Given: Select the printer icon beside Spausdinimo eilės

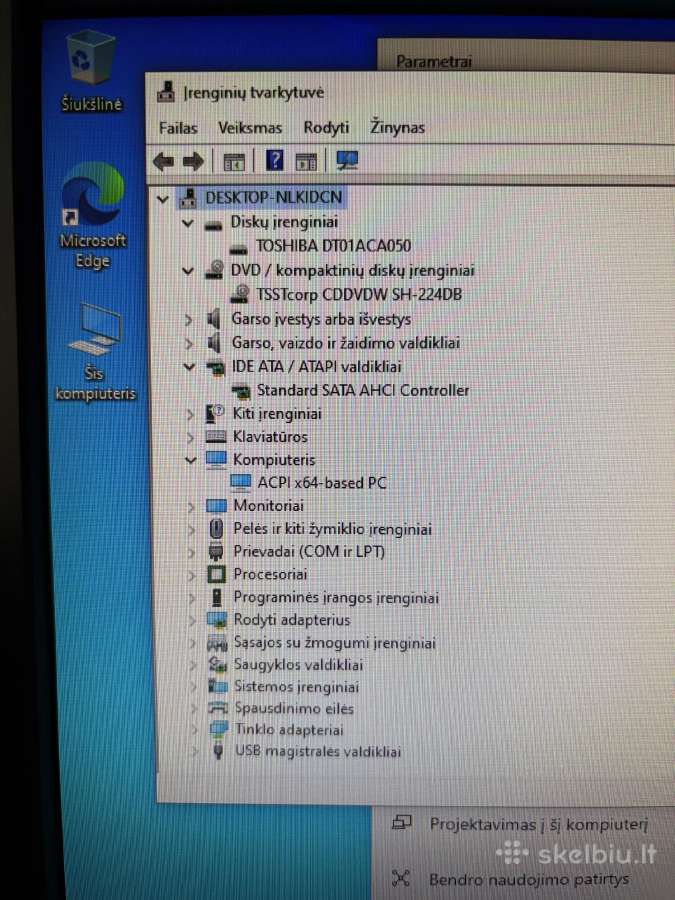Looking at the screenshot, I should pyautogui.click(x=218, y=708).
